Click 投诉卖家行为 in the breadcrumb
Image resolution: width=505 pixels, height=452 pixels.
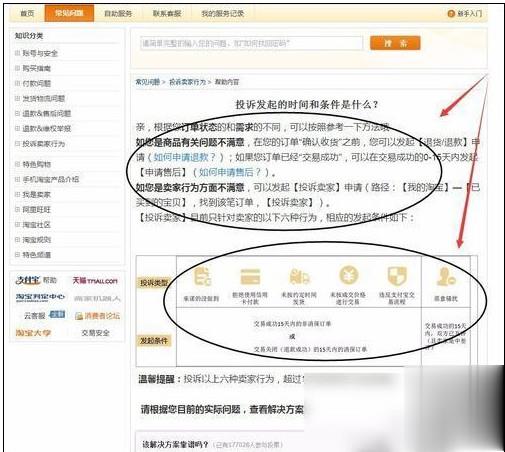[x=188, y=82]
